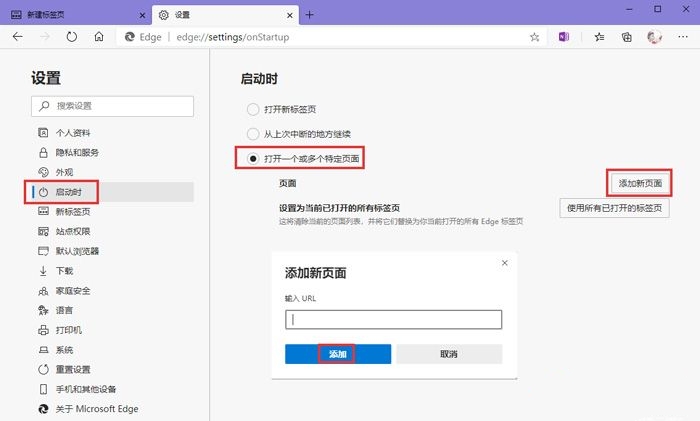The image size is (700, 421).
Task: Open the home page icon
Action: [99, 37]
